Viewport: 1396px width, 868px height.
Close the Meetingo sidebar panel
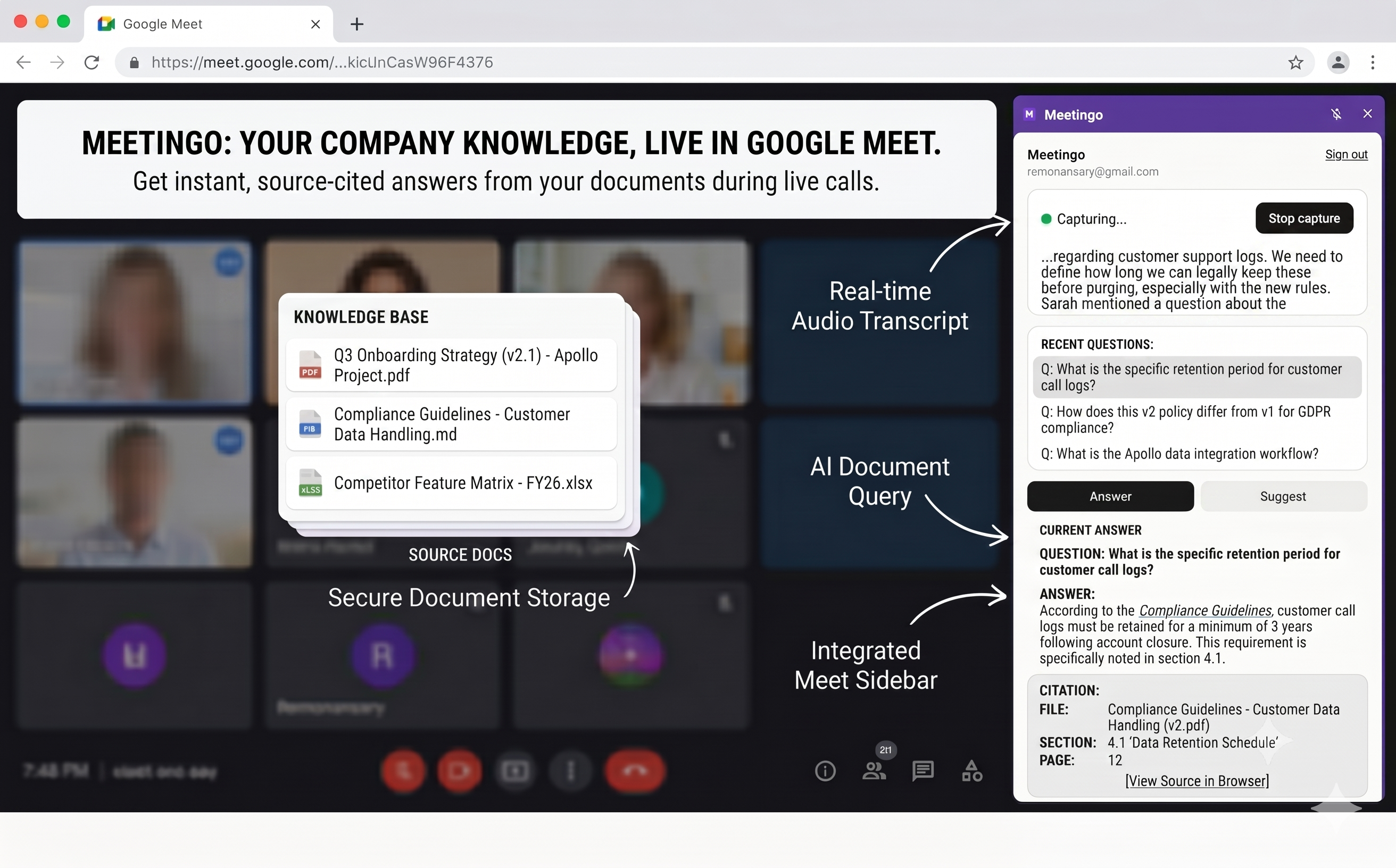pos(1367,114)
